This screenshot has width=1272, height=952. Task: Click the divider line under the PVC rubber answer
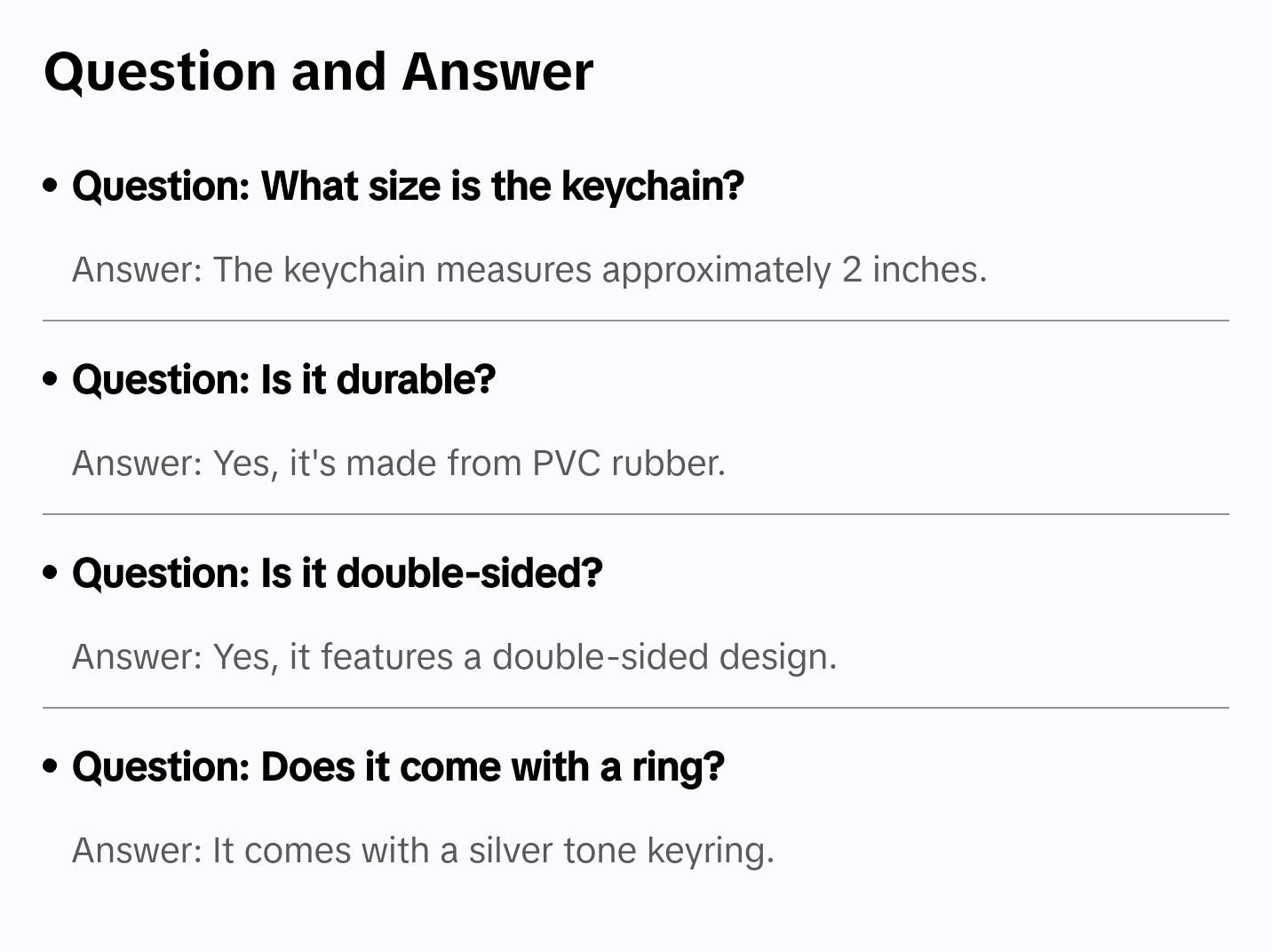tap(636, 514)
